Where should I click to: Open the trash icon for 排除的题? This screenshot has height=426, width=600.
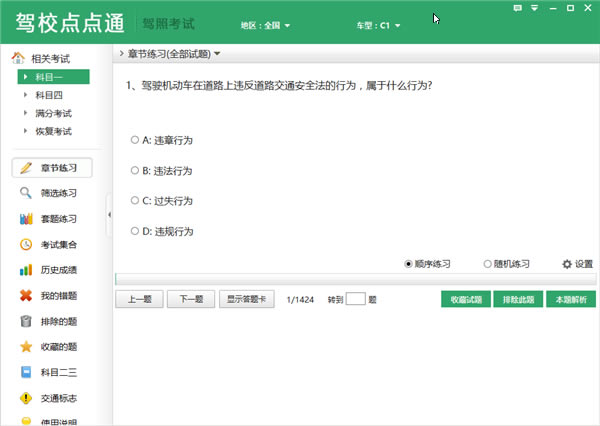[26, 322]
